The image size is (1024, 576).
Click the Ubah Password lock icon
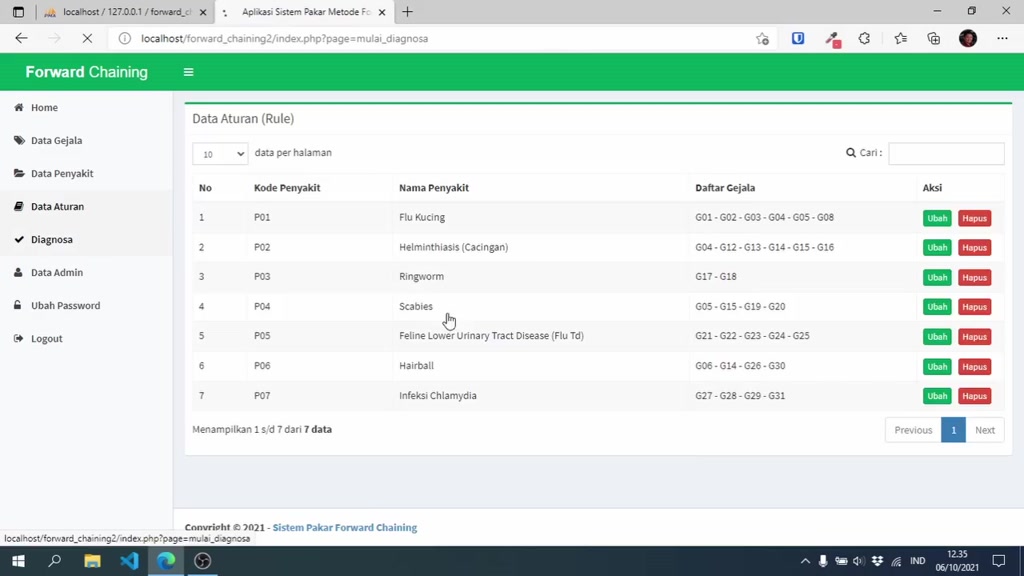[x=18, y=305]
